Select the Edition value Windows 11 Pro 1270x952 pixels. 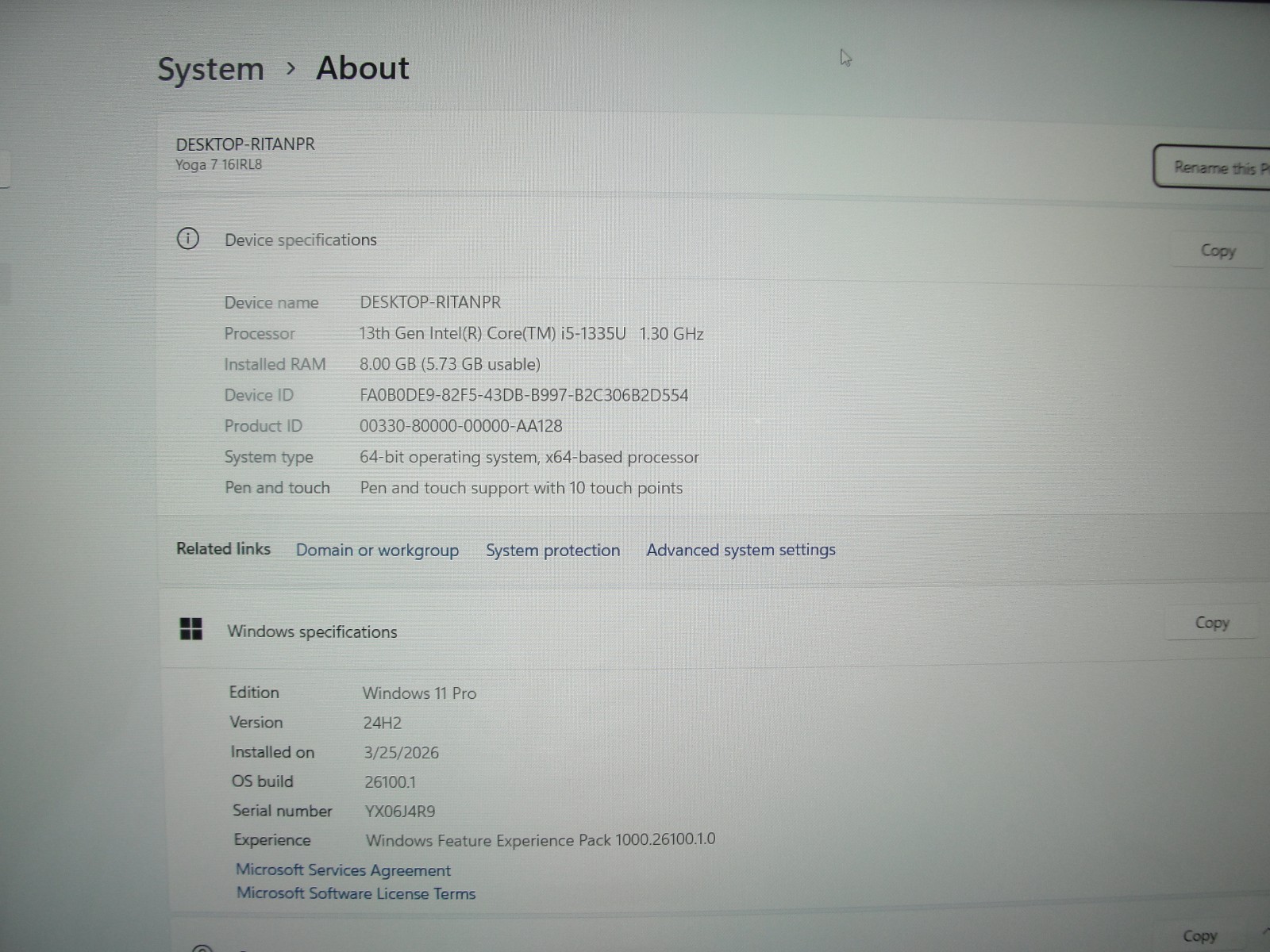(x=419, y=693)
